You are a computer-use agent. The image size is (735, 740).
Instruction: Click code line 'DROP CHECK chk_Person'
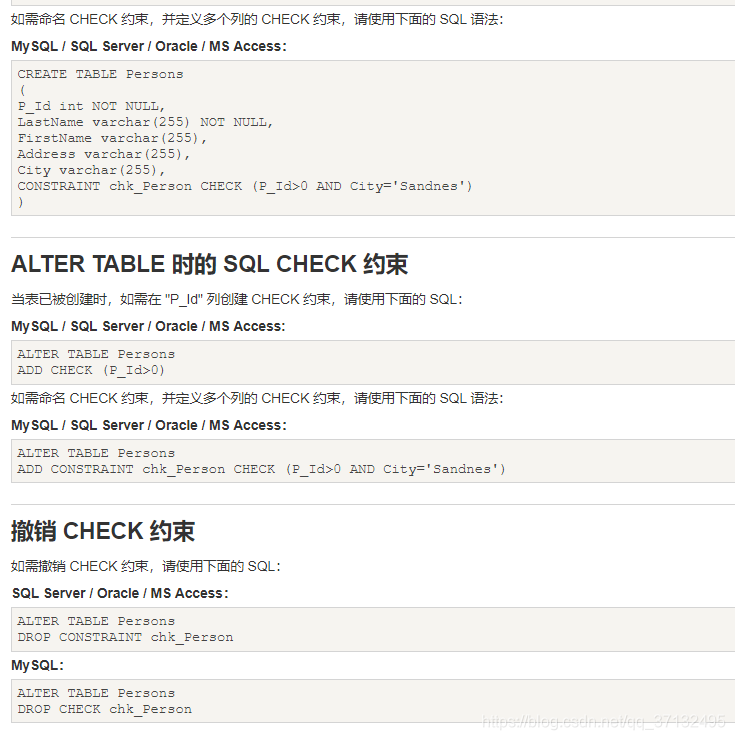tap(104, 710)
